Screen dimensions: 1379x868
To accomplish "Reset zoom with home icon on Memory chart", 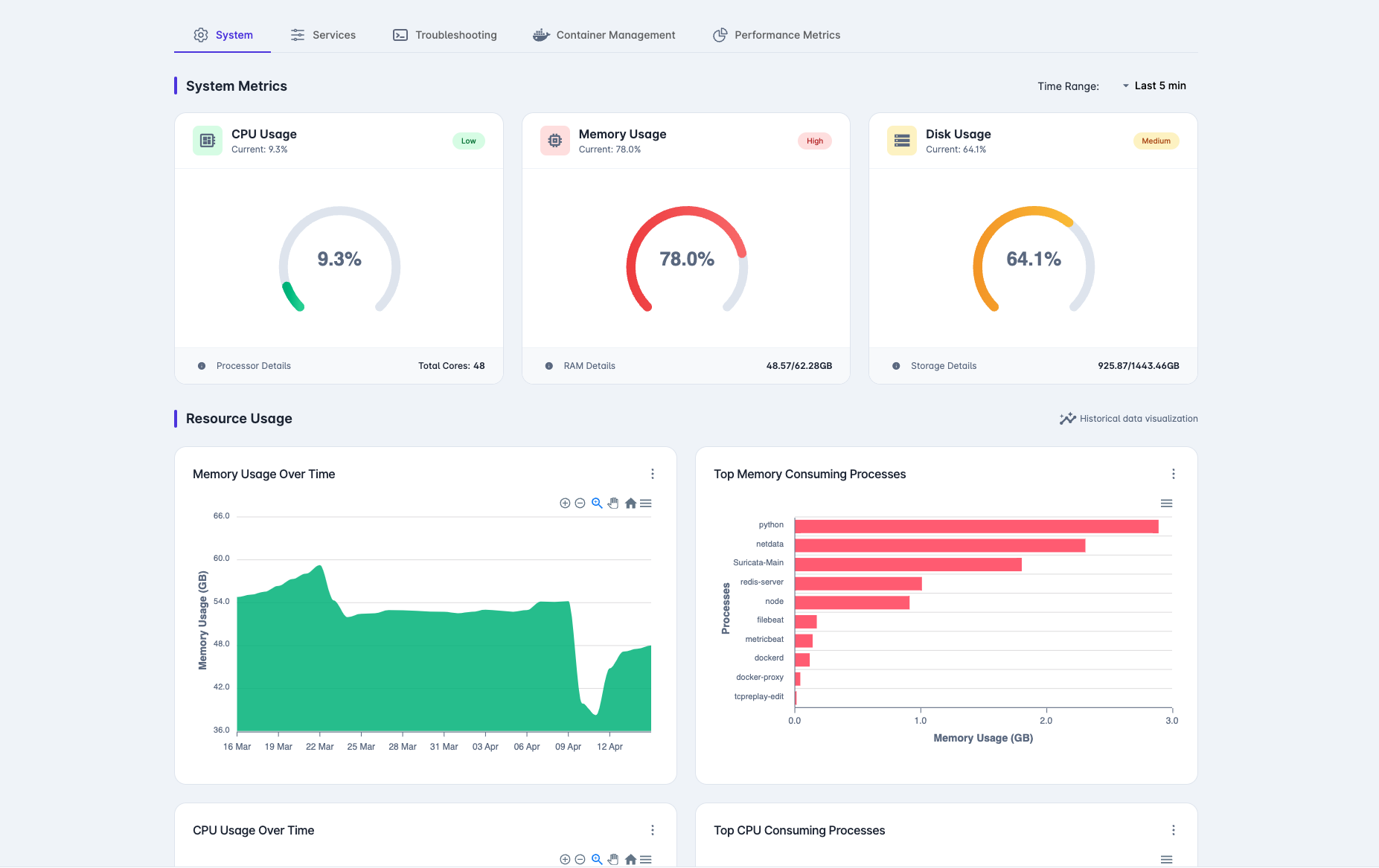I will point(630,504).
